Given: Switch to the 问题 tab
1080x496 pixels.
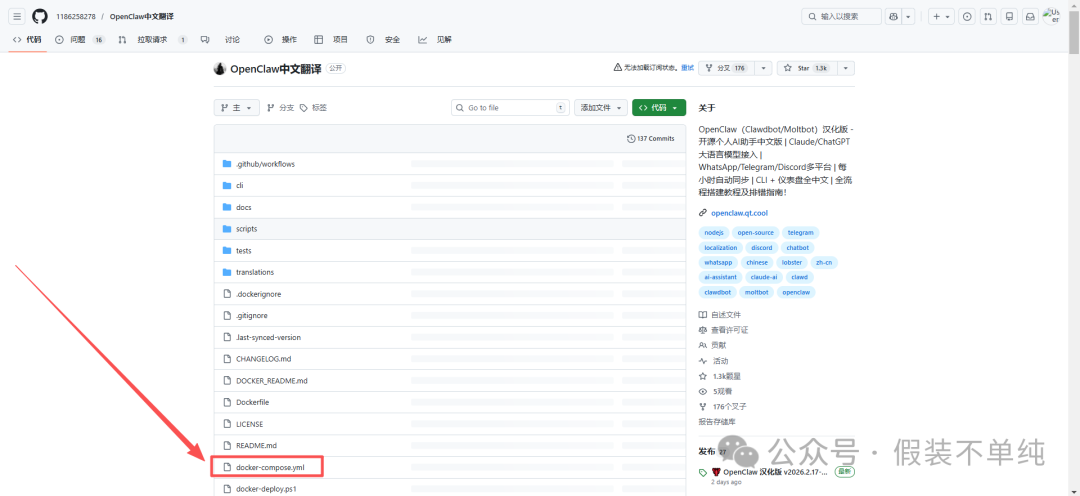Looking at the screenshot, I should pyautogui.click(x=80, y=40).
